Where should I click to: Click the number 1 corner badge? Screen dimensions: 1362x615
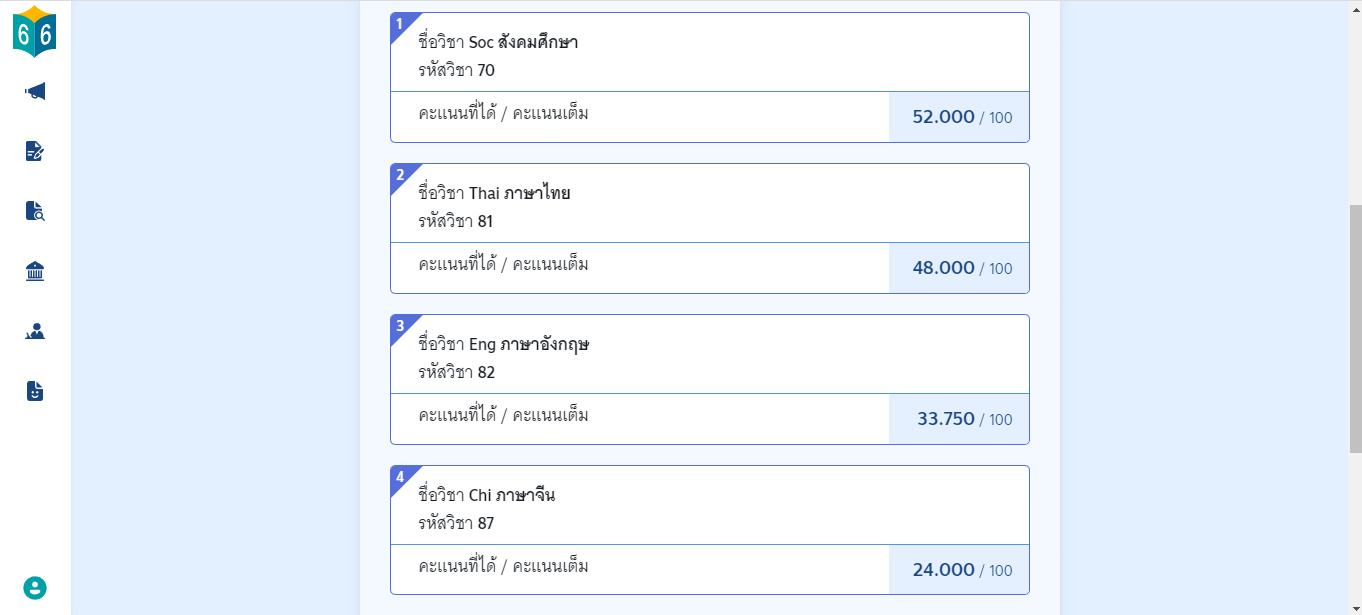(x=400, y=23)
